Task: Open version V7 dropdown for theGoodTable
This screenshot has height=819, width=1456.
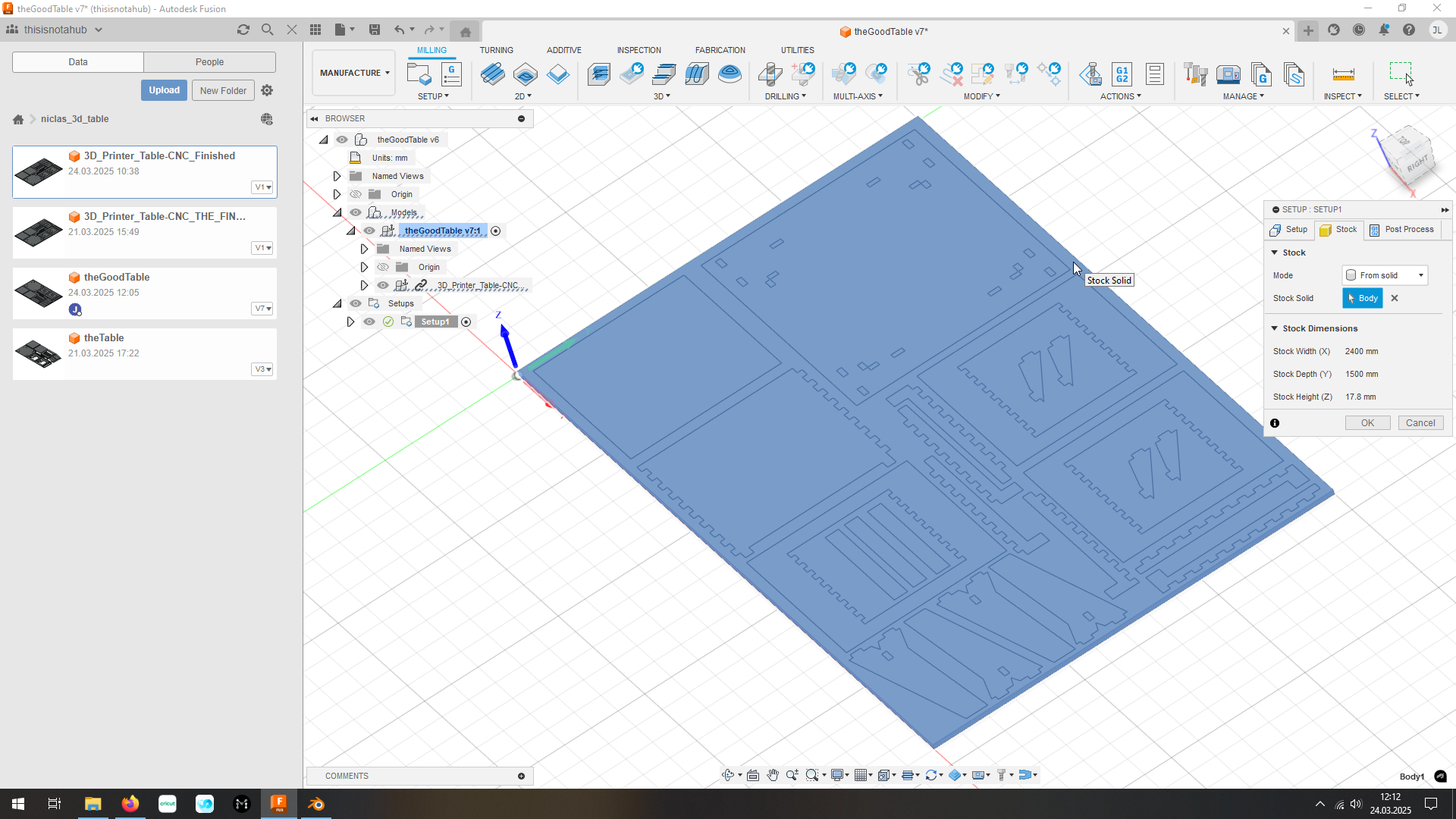Action: [x=263, y=309]
